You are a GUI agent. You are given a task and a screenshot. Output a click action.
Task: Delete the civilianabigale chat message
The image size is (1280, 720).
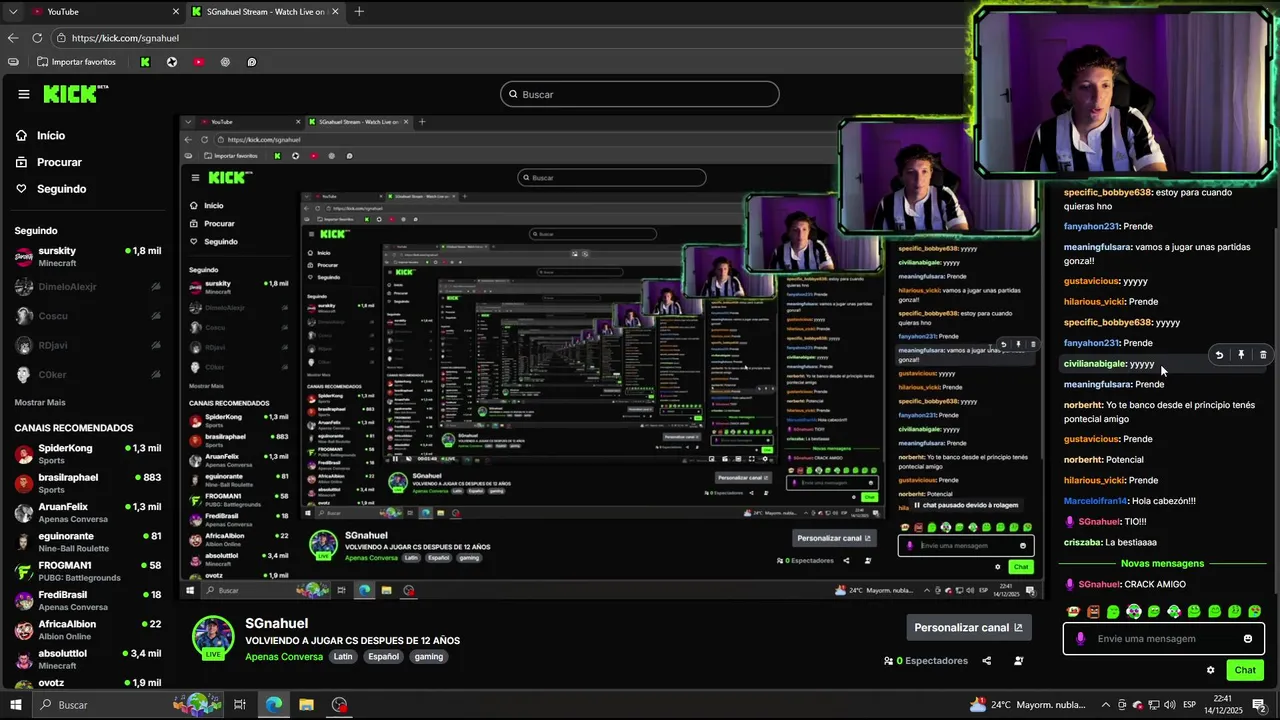point(1263,355)
